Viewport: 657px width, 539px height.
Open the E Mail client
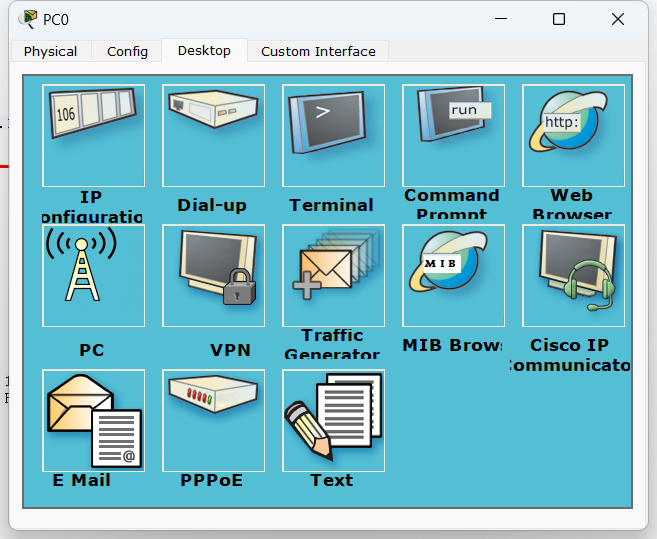93,421
